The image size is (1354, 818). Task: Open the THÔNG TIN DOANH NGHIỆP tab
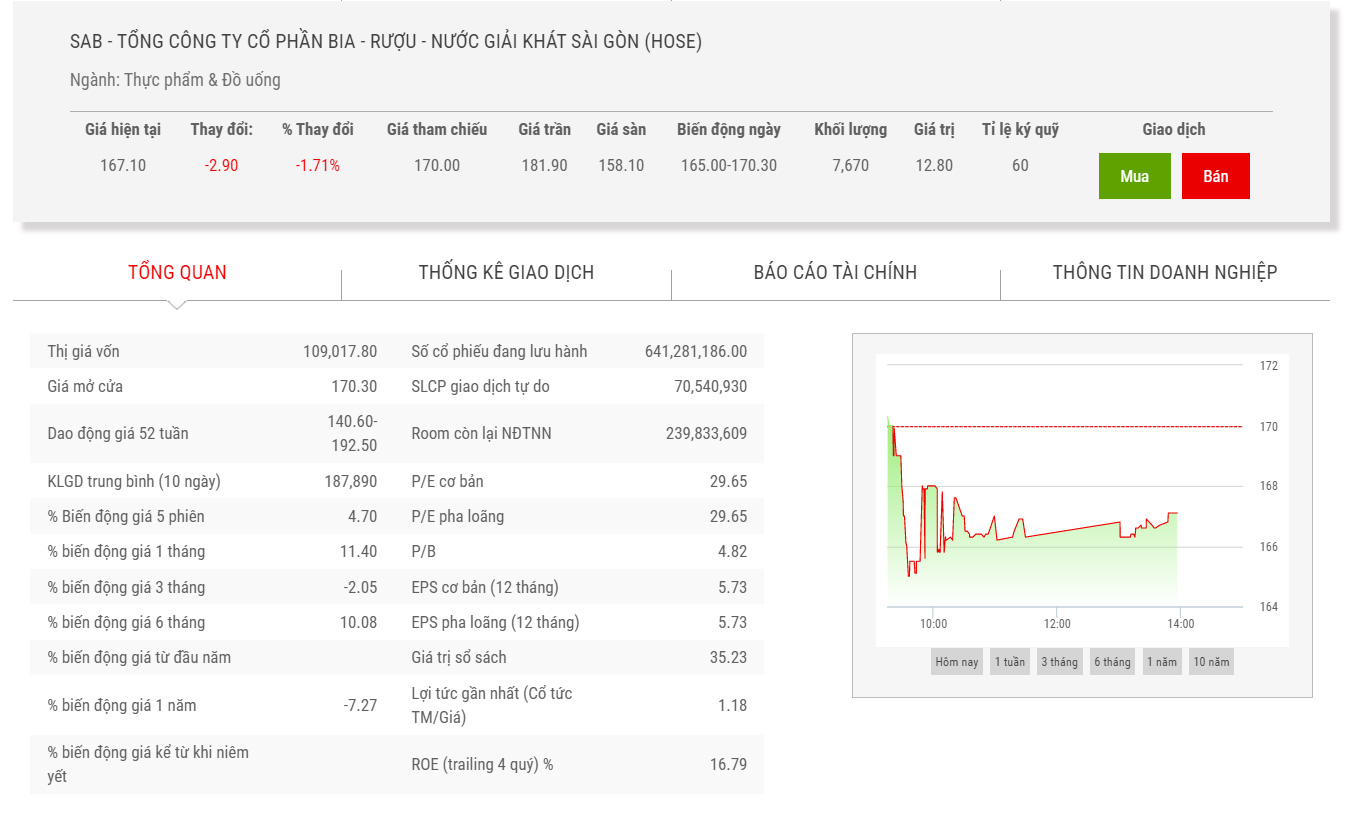pos(1164,272)
